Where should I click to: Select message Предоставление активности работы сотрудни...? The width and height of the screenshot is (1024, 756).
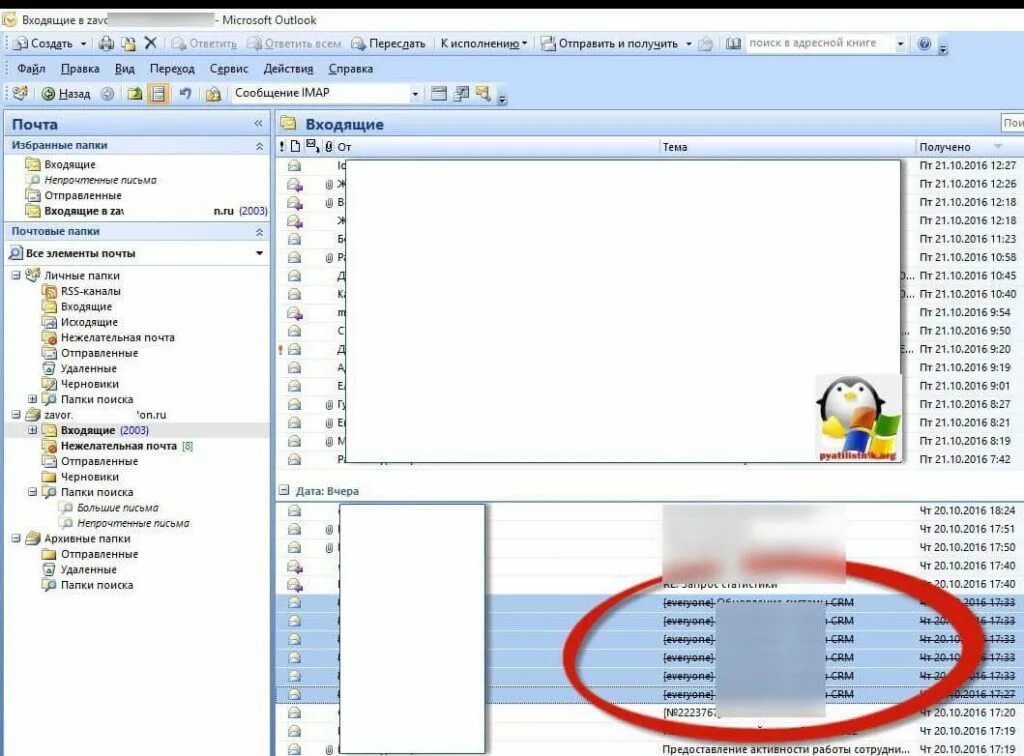[786, 749]
